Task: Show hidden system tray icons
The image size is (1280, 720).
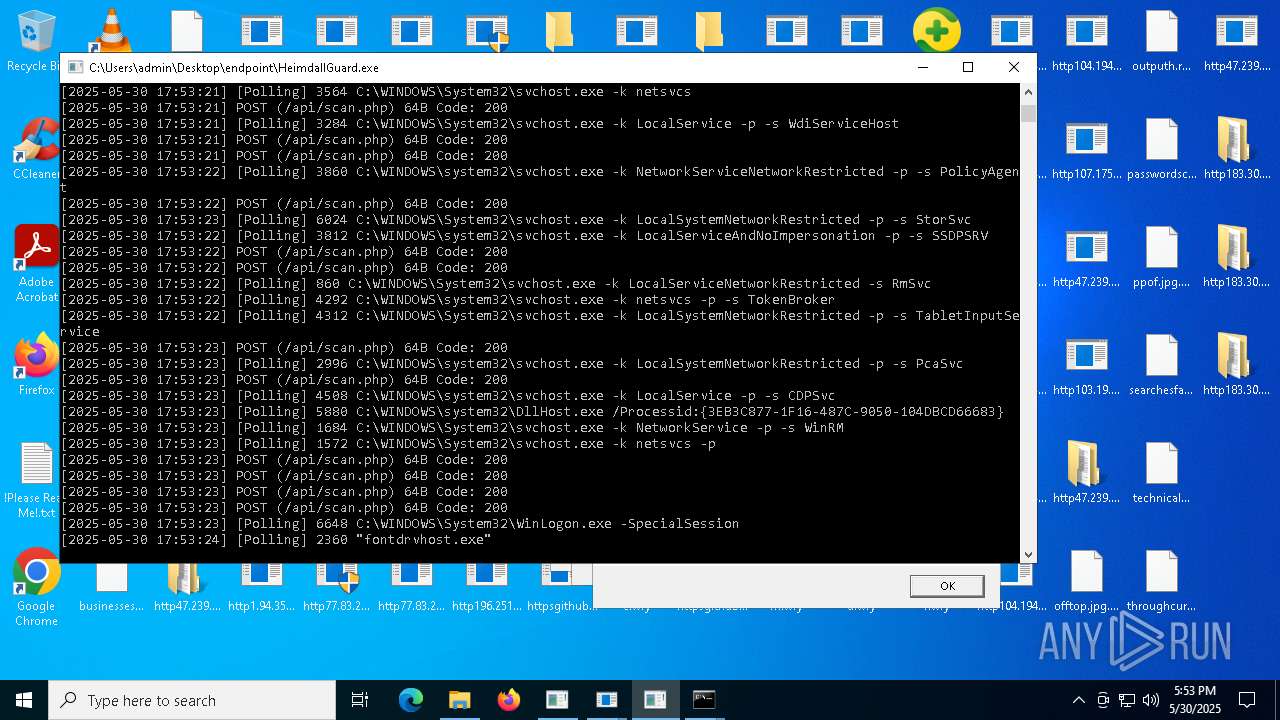Action: pos(1078,700)
